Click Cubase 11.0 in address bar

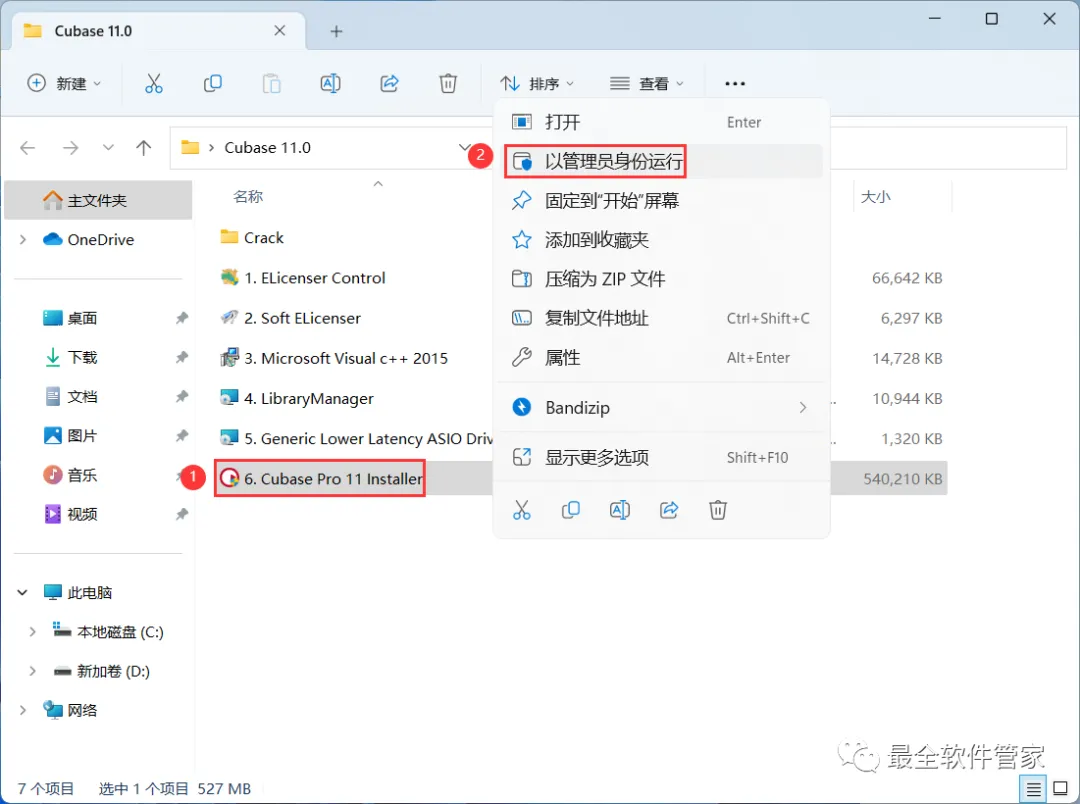(x=268, y=147)
